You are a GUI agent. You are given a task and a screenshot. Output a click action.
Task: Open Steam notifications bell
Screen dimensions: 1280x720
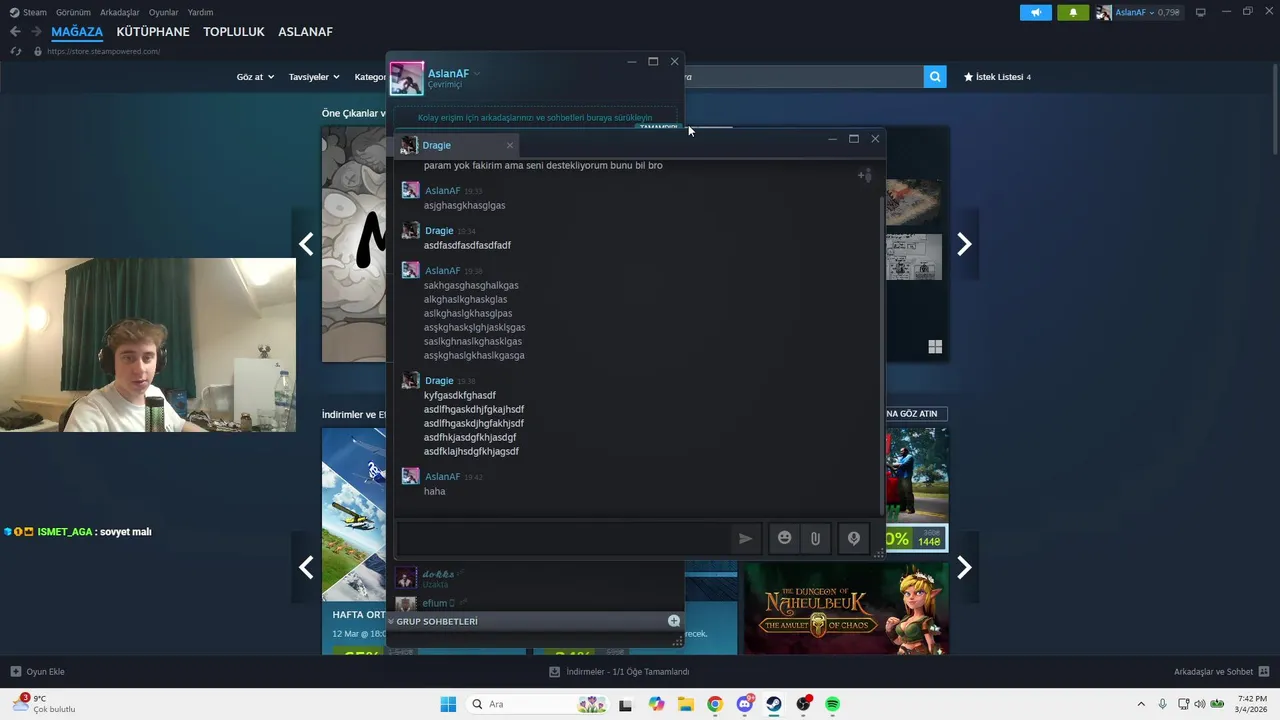coord(1073,12)
